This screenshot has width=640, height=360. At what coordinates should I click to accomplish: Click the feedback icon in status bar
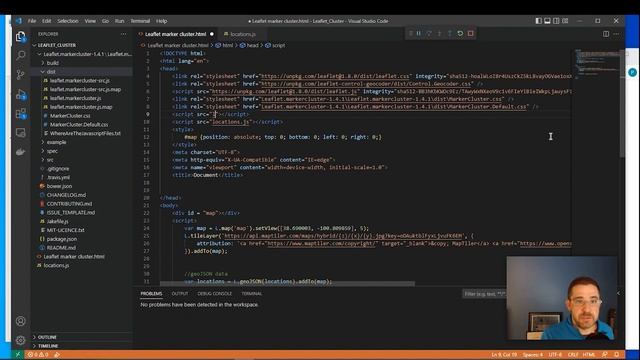tap(605, 355)
